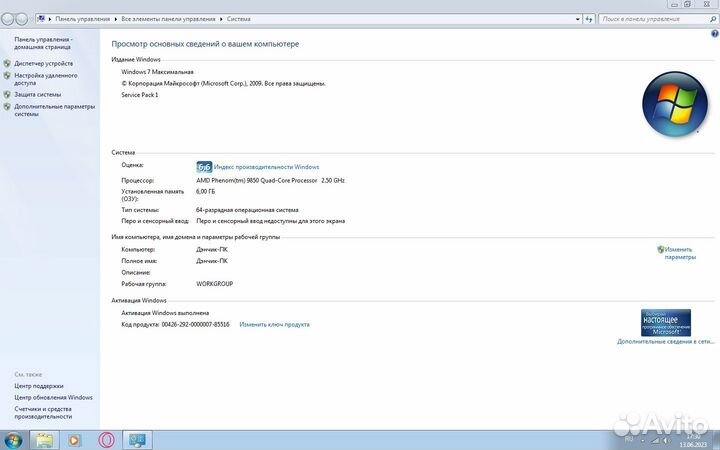Image resolution: width=720 pixels, height=450 pixels.
Task: Click the shield icon beside System Protection
Action: pyautogui.click(x=7, y=94)
